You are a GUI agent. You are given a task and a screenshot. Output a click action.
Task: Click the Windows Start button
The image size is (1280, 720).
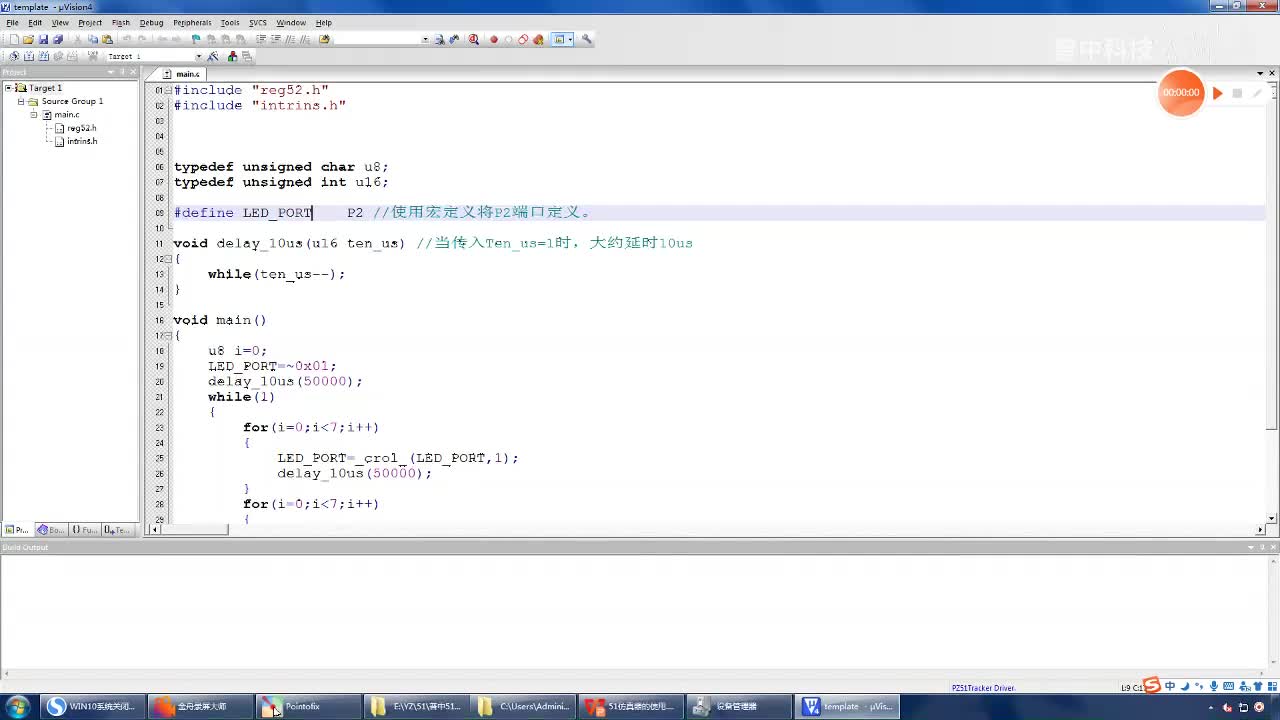click(x=18, y=706)
